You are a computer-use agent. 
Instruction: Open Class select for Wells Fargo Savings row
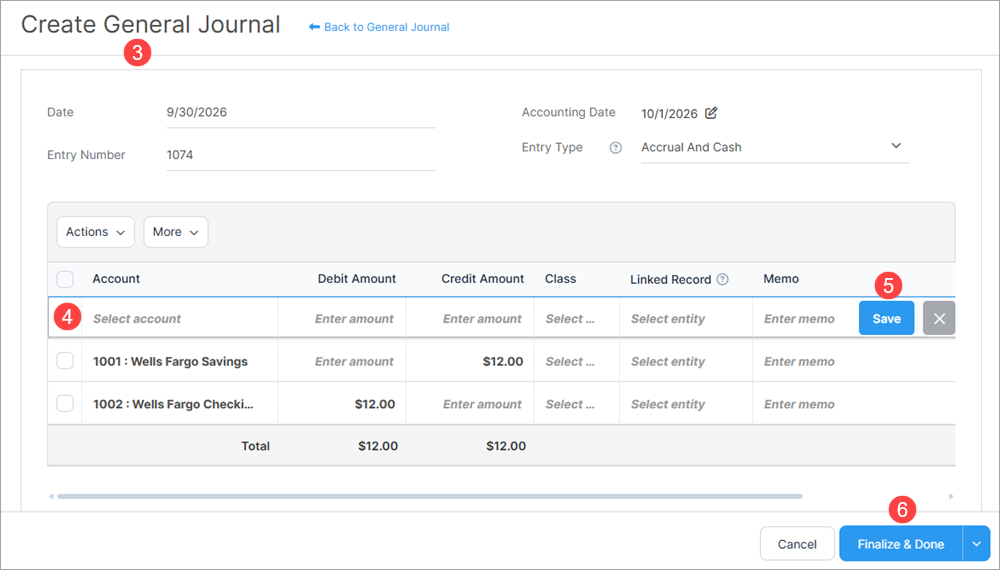[x=576, y=361]
